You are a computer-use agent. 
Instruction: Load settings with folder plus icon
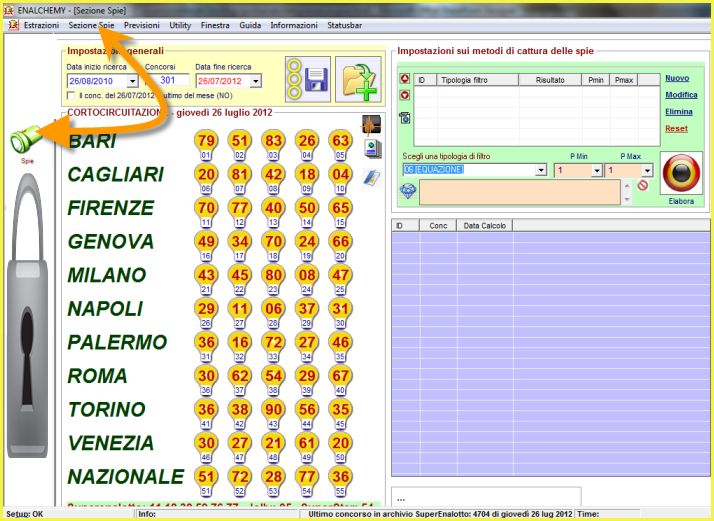point(358,79)
